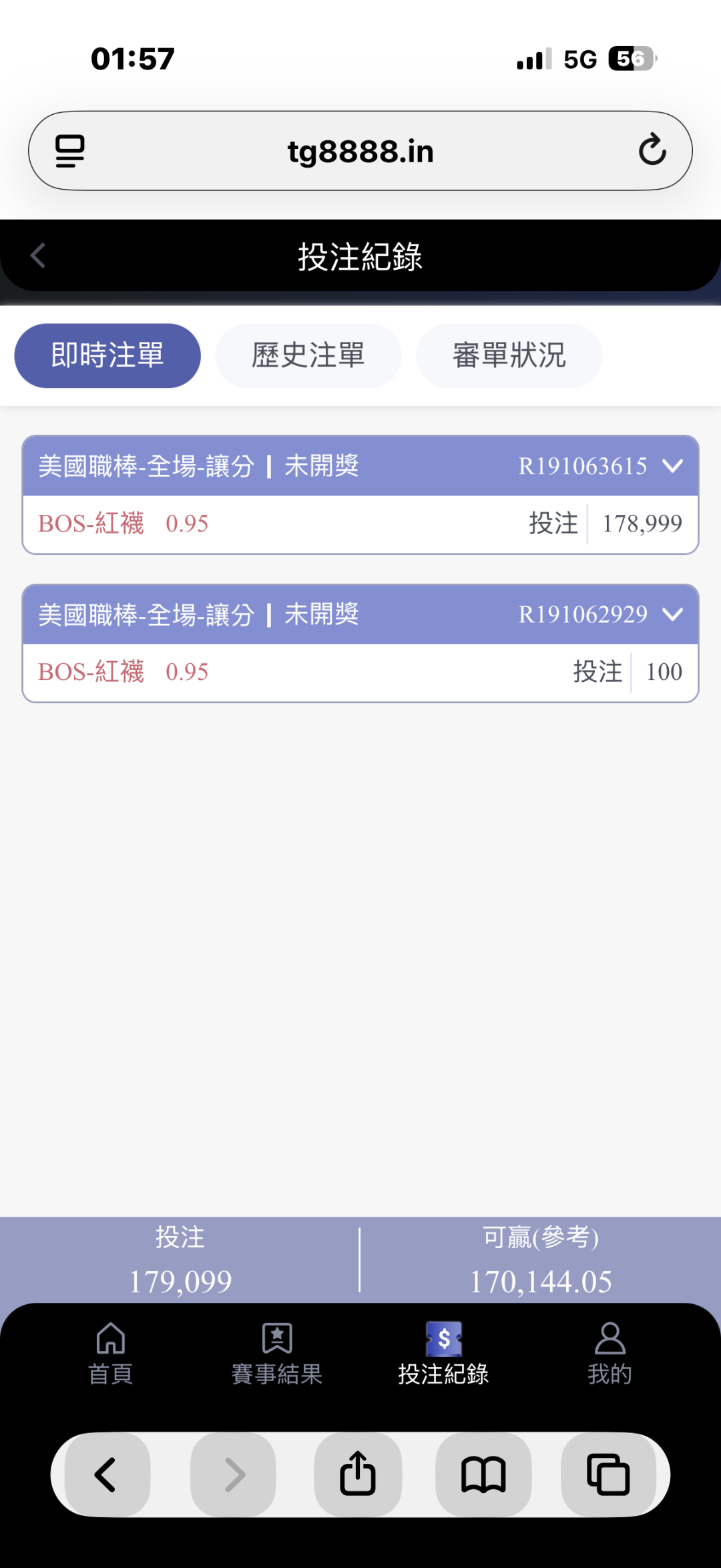Tap the tg8888.in address field
Viewport: 721px width, 1568px height.
pyautogui.click(x=360, y=151)
